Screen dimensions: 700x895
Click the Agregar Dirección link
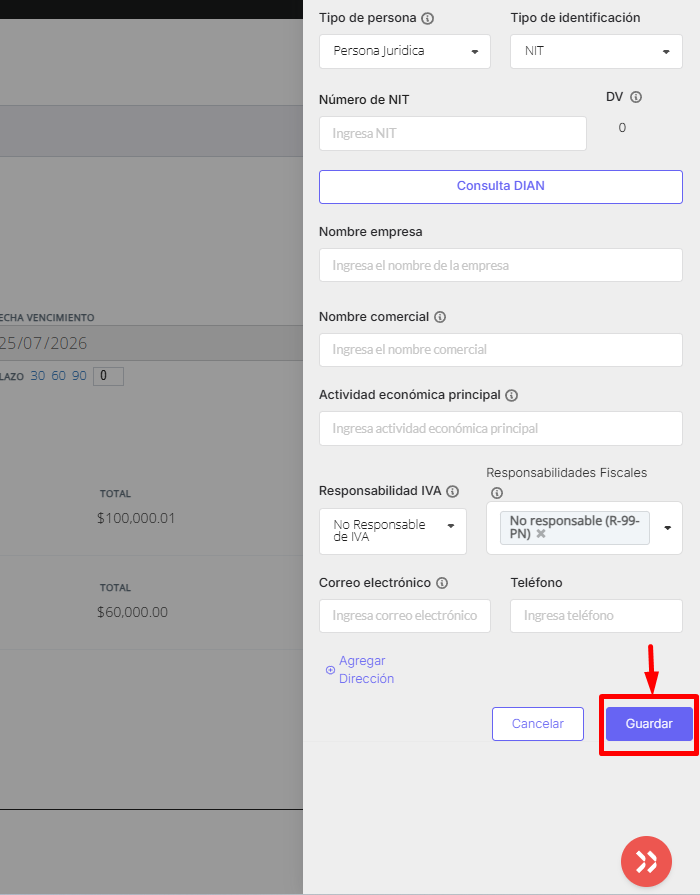click(360, 670)
